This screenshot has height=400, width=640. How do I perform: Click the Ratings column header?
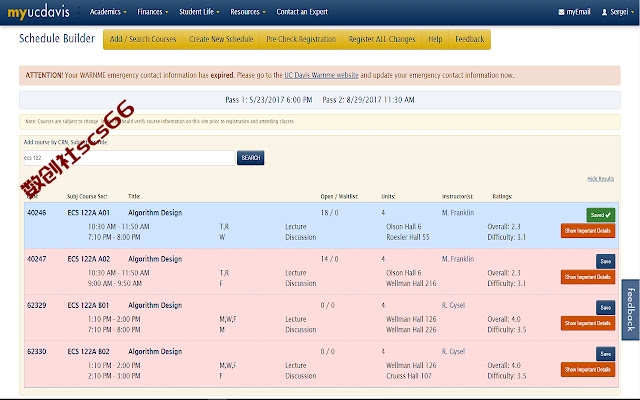tap(502, 196)
